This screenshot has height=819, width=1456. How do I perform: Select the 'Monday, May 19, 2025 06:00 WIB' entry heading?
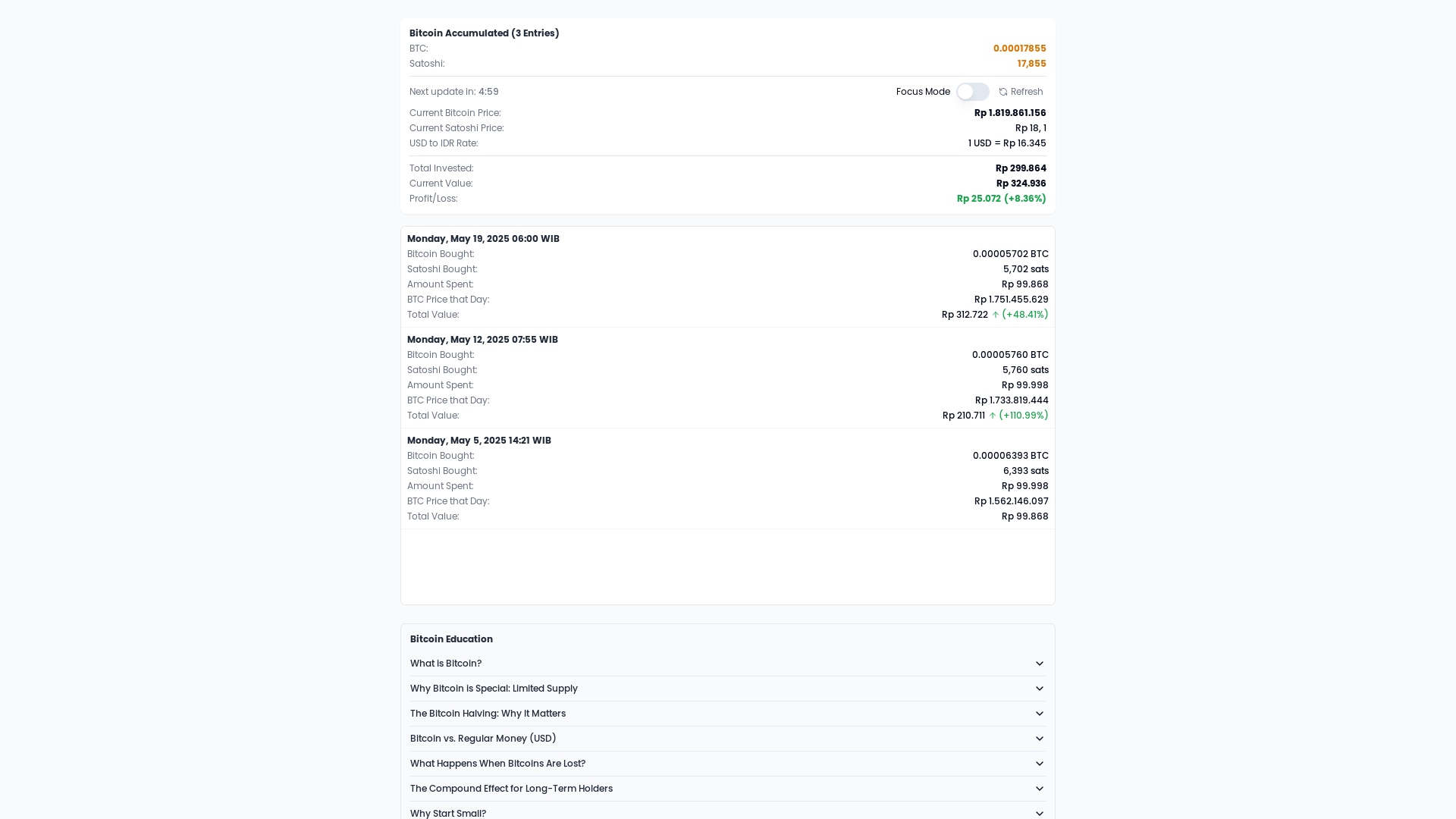click(483, 239)
